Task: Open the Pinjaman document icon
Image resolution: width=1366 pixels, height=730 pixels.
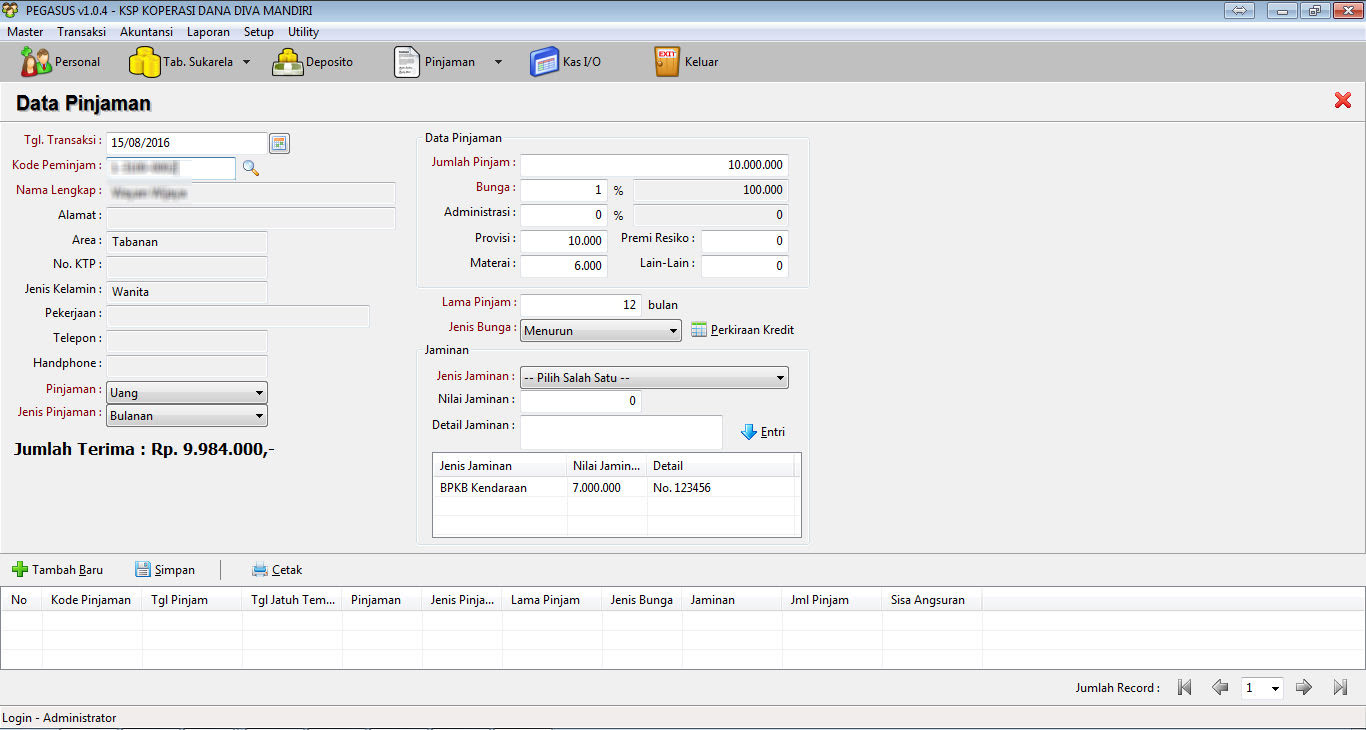Action: pyautogui.click(x=407, y=62)
